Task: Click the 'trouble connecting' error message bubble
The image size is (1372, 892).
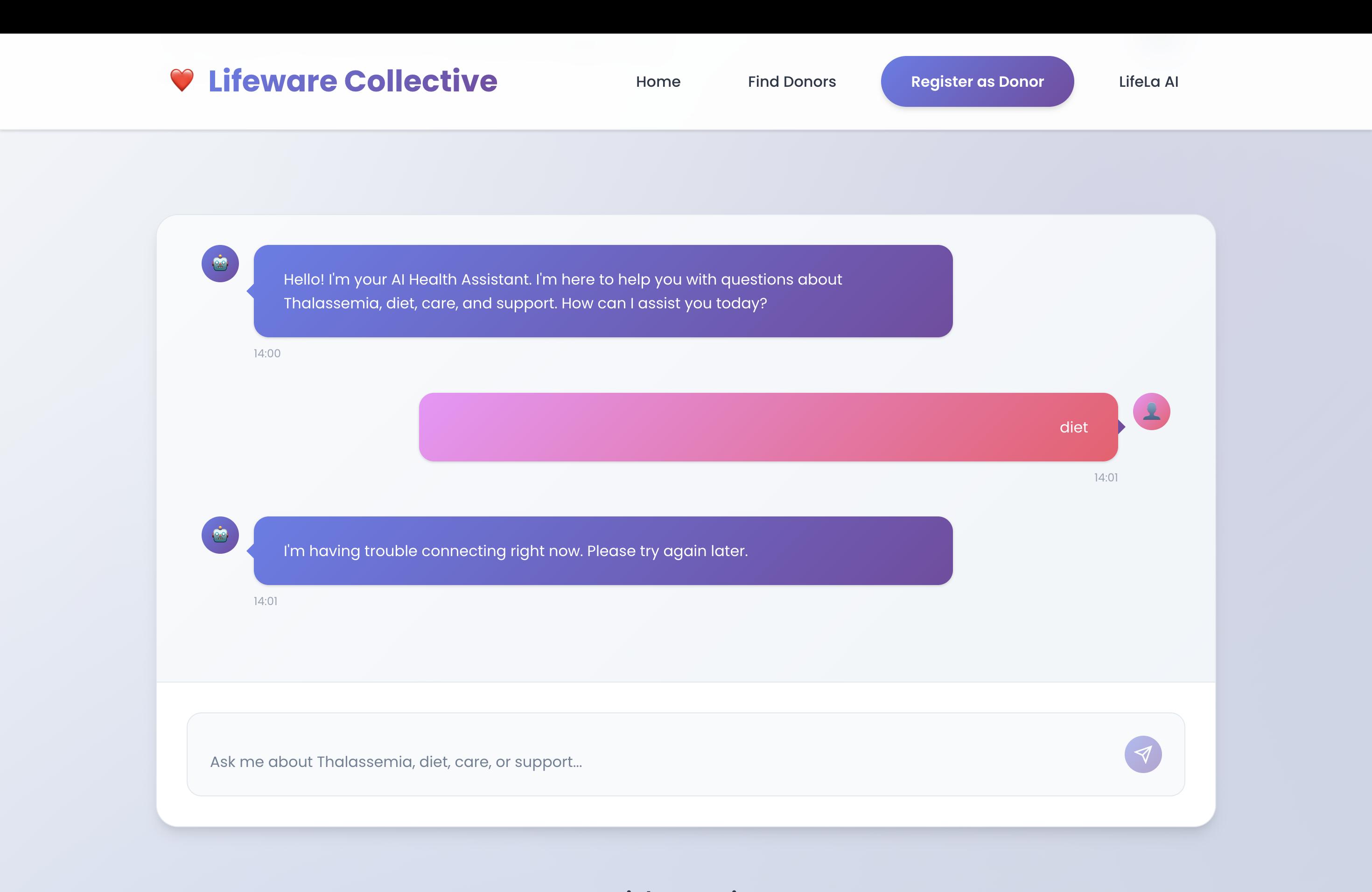Action: click(x=602, y=551)
